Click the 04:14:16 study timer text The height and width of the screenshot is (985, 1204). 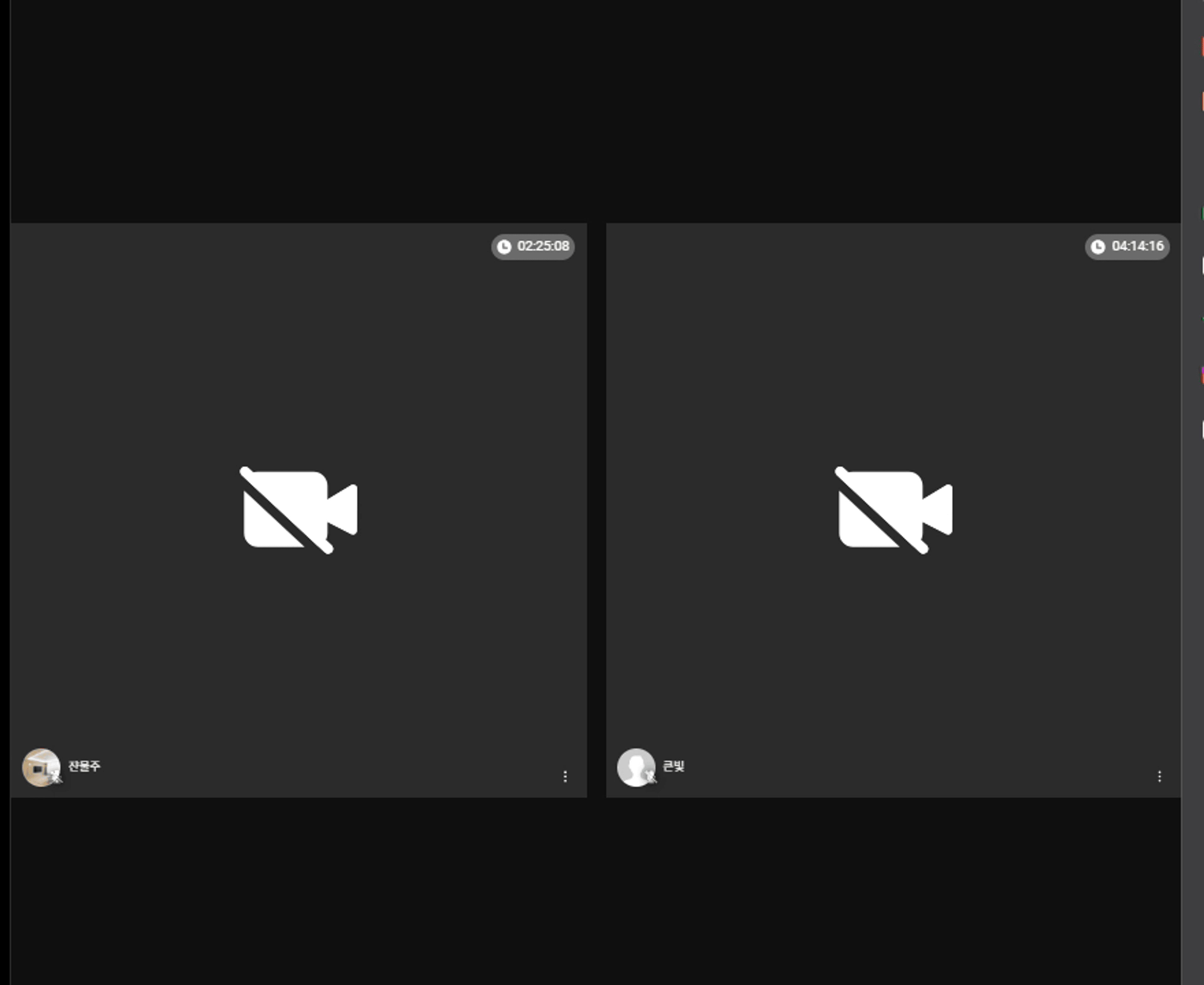(1138, 246)
